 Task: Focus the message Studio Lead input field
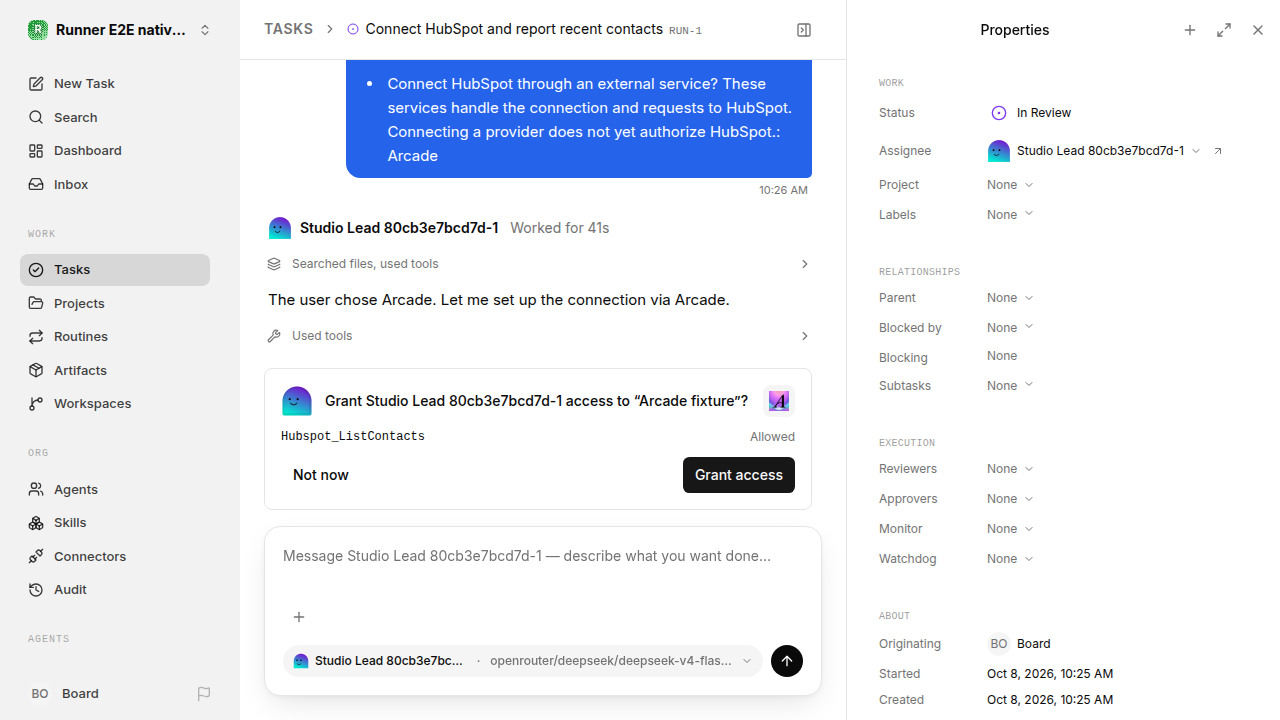click(543, 556)
